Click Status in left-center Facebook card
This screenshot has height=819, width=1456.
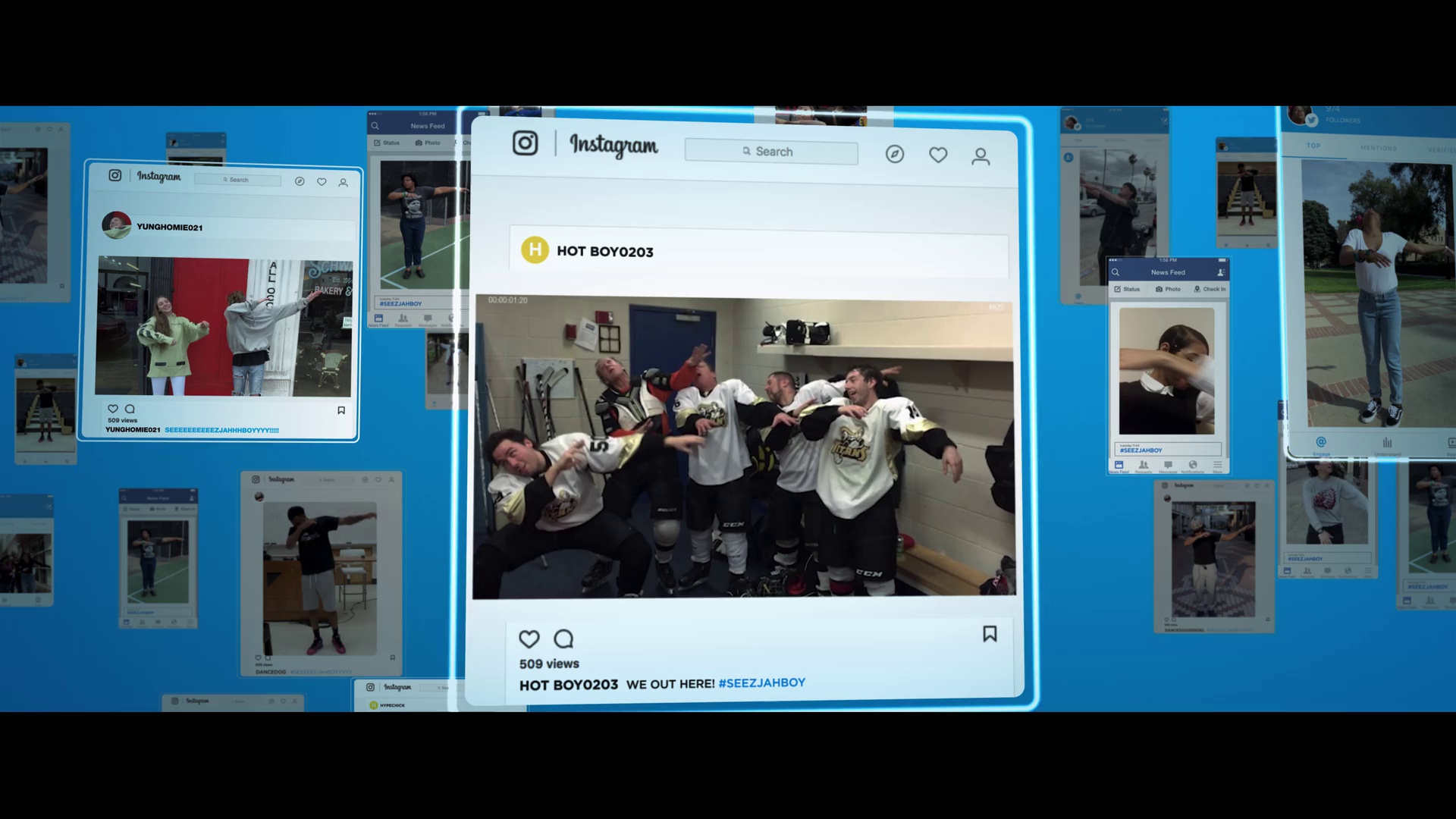387,143
